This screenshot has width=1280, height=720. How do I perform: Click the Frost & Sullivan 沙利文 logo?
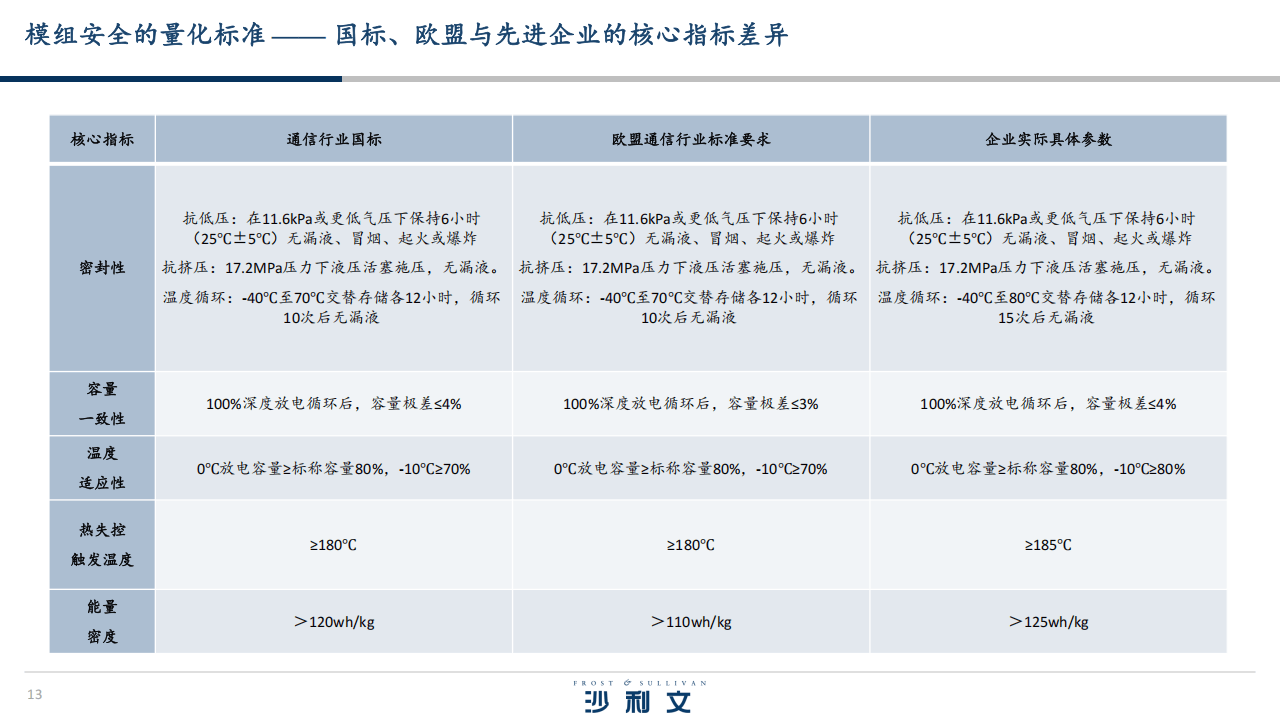coord(639,697)
